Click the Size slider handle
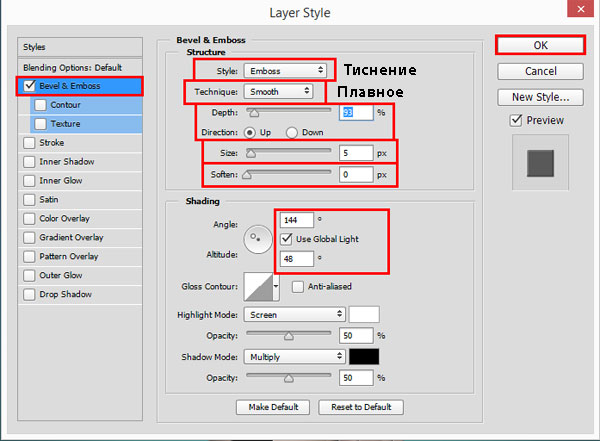600x441 pixels. 251,154
